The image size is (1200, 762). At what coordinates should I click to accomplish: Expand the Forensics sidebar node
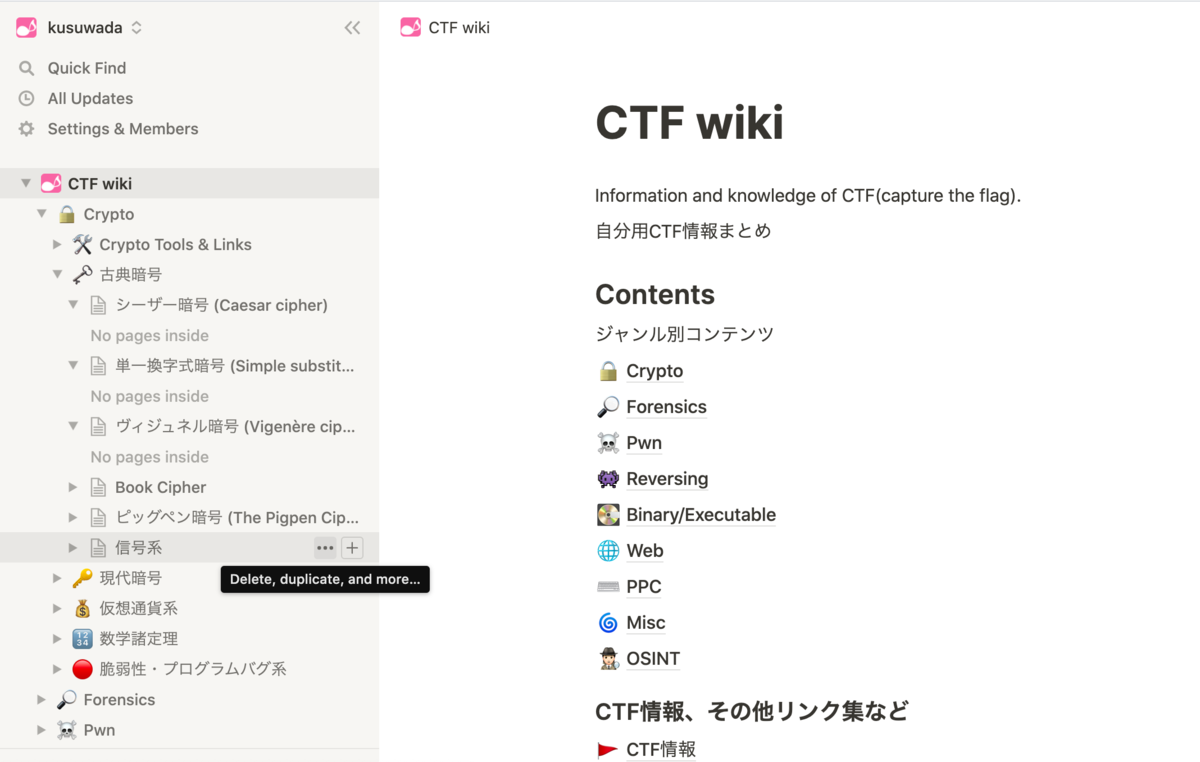(42, 700)
